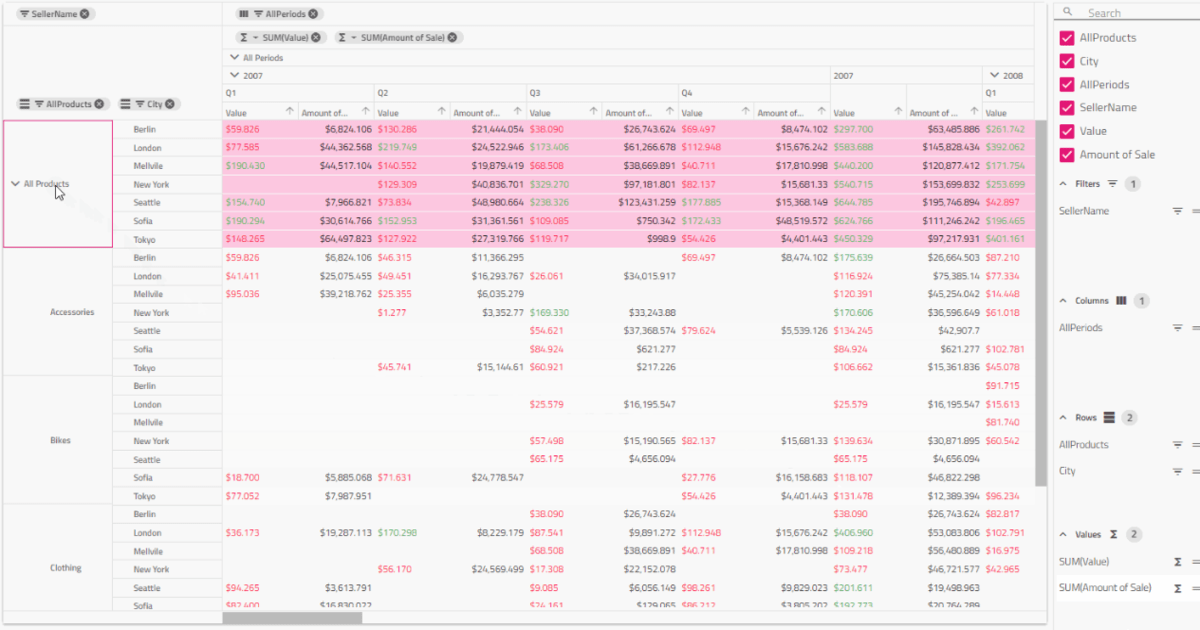Click the horizontal scrollbar thumb
This screenshot has width=1200, height=630.
tap(291, 618)
